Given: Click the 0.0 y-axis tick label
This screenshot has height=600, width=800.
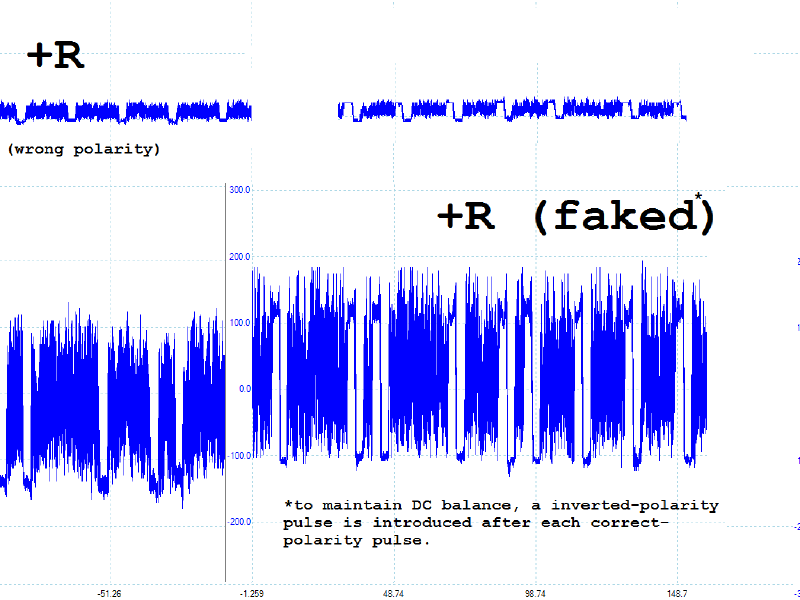Looking at the screenshot, I should (x=244, y=389).
